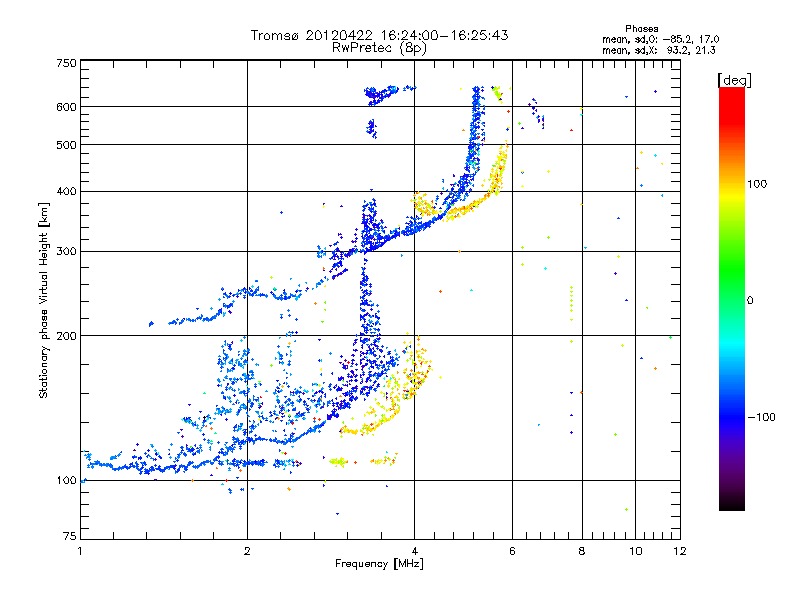
Task: Click the 'Phases' header text
Action: click(642, 29)
